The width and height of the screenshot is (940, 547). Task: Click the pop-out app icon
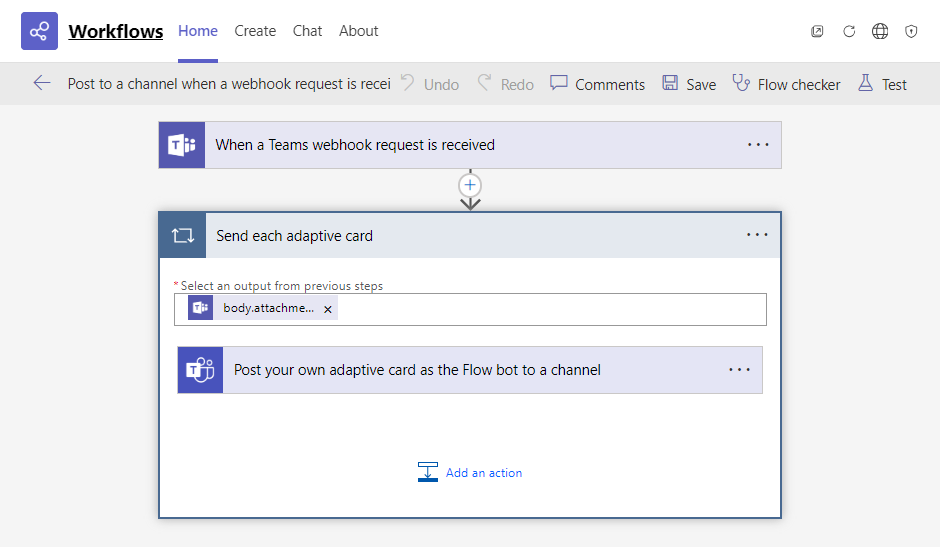(817, 31)
